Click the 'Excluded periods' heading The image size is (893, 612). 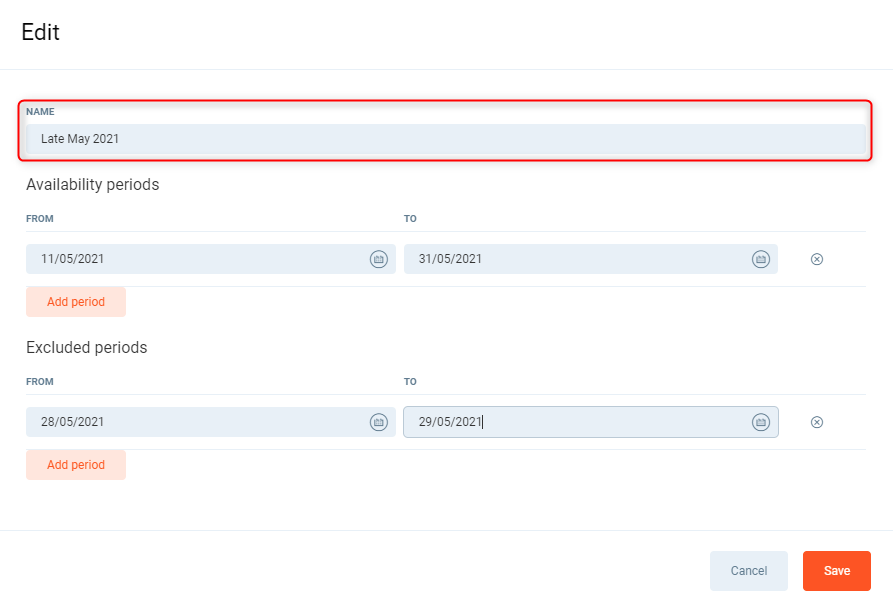tap(87, 348)
